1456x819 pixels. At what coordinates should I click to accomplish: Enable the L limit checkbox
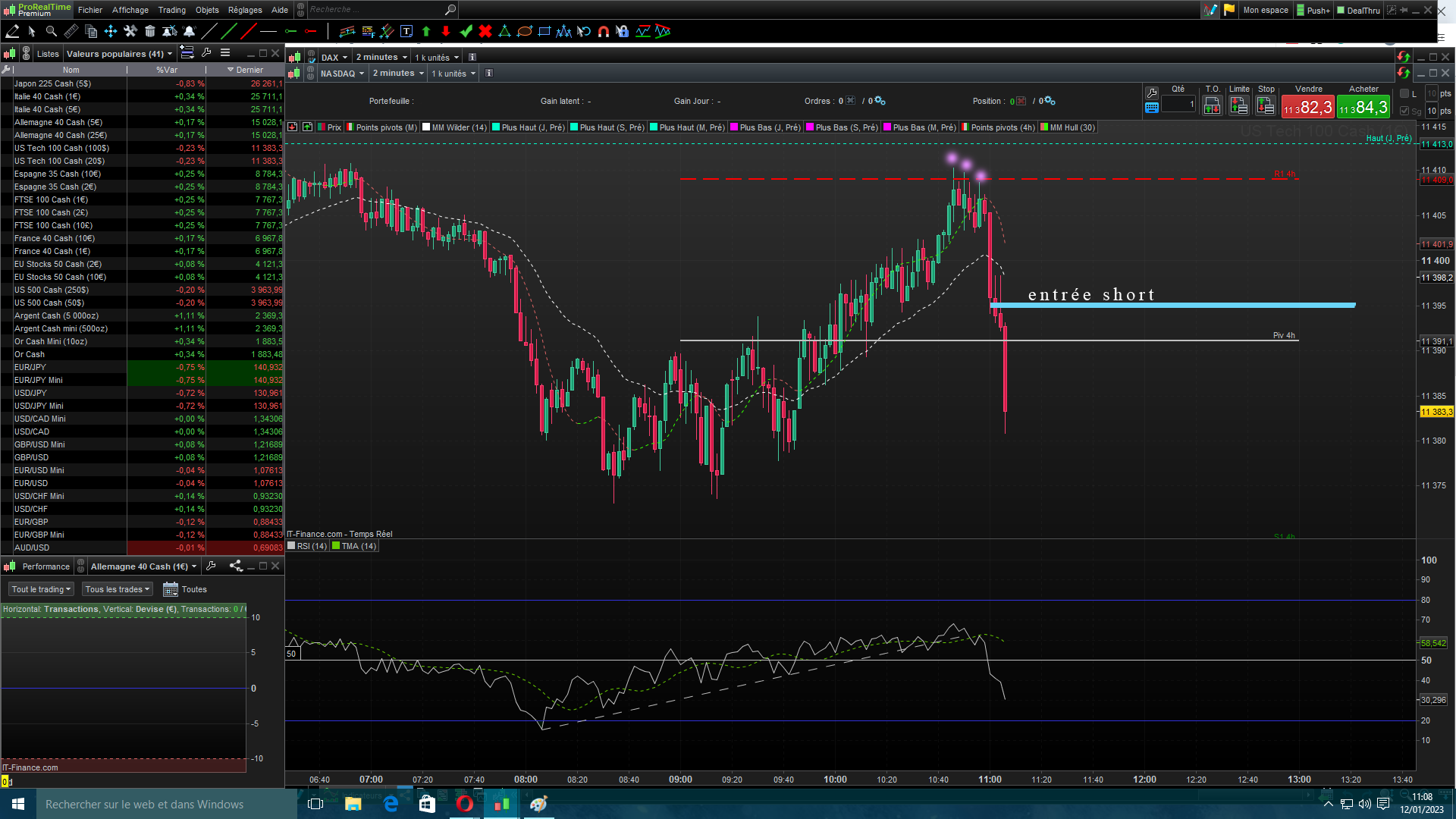1404,94
